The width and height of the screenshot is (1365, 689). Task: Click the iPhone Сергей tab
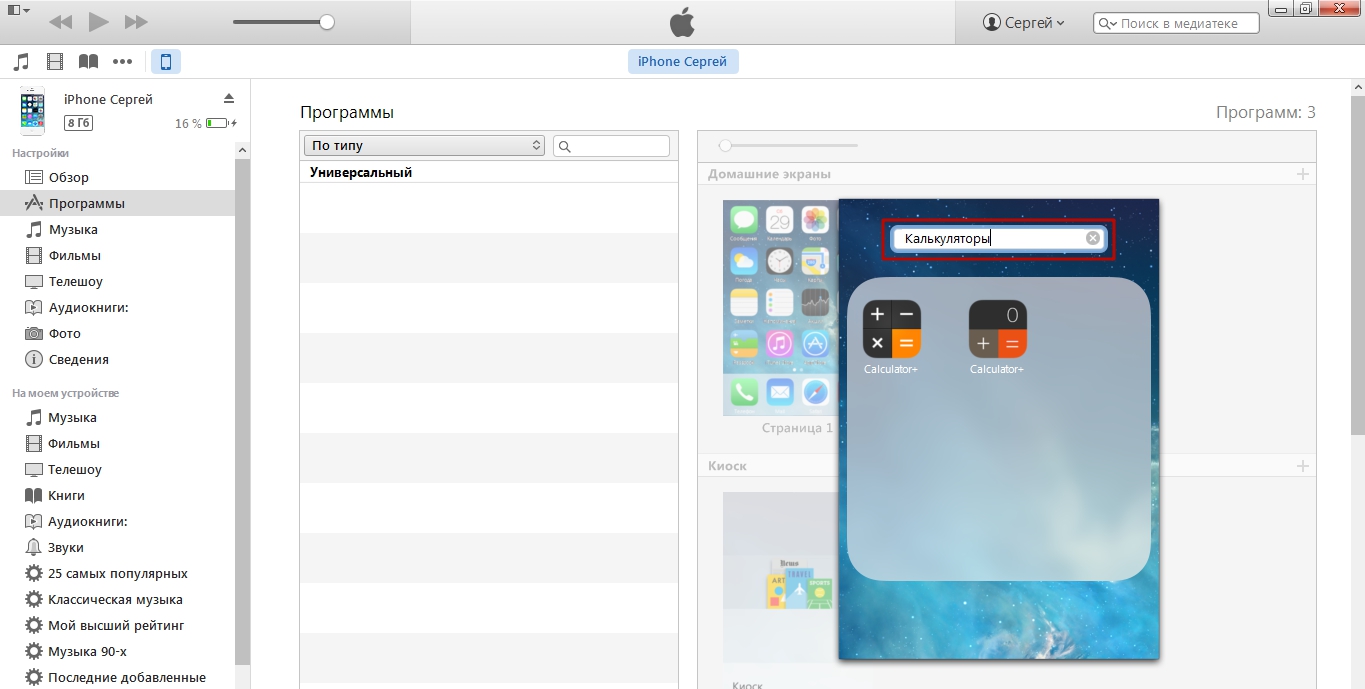(683, 62)
